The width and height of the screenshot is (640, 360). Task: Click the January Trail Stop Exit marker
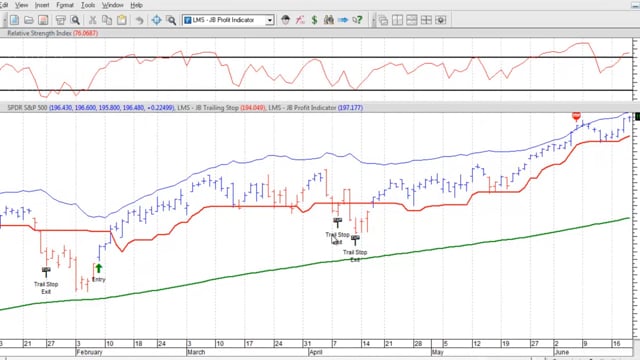pyautogui.click(x=46, y=271)
